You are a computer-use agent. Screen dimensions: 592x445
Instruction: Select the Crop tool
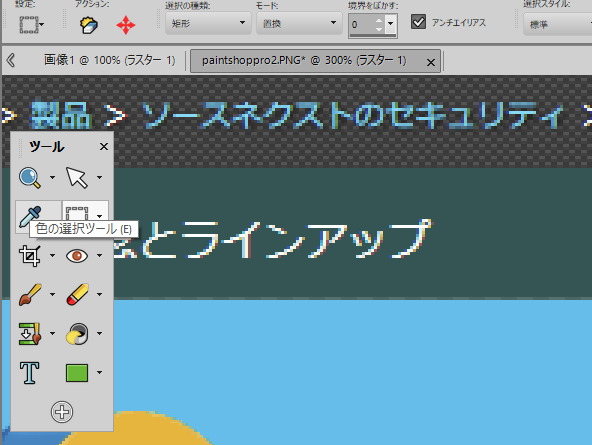click(x=30, y=256)
